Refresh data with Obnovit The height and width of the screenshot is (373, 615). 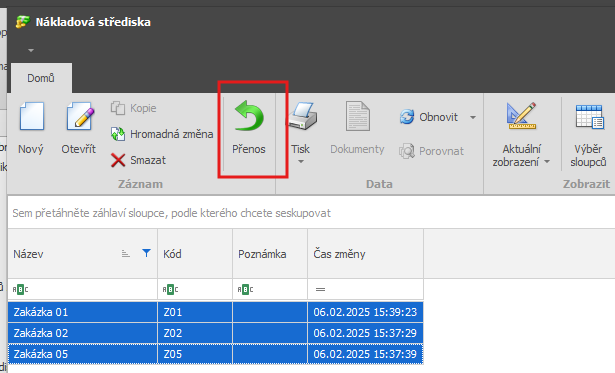click(x=429, y=117)
